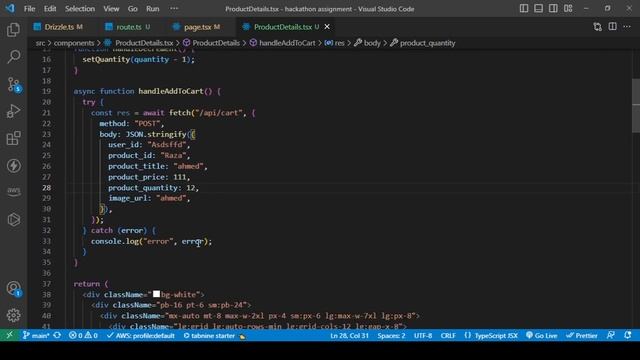
Task: Click the VS Code logo icon
Action: [10, 9]
